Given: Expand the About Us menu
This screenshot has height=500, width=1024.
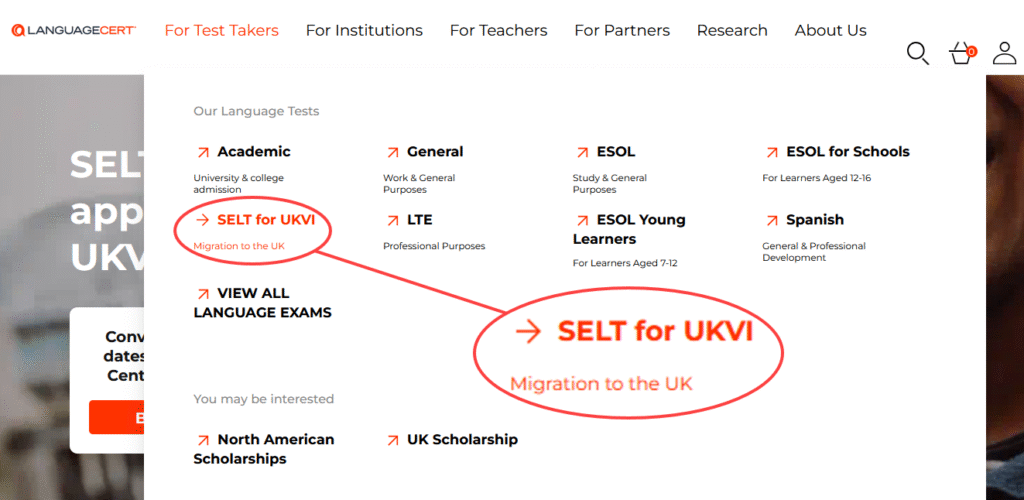Looking at the screenshot, I should coord(831,31).
